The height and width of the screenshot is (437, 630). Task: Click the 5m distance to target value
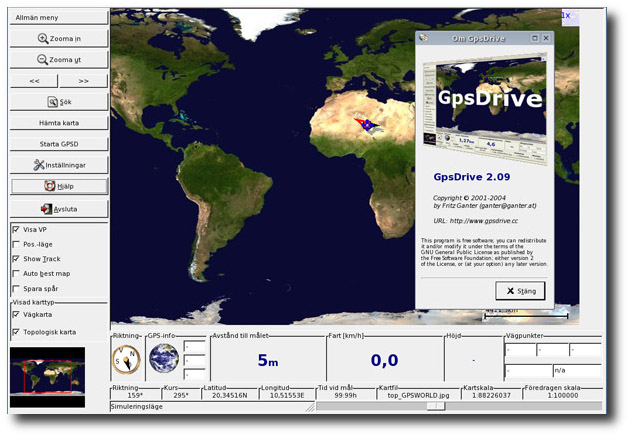click(x=268, y=360)
